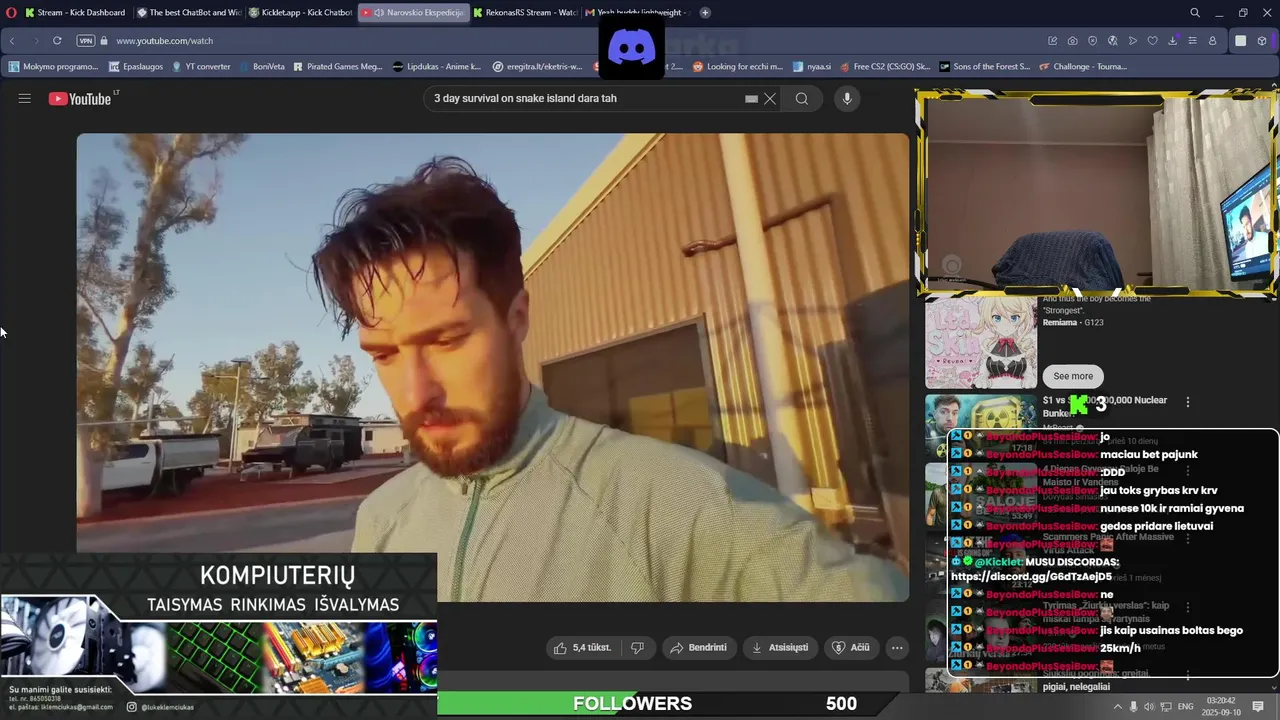Open the YT converter bookmark

coord(201,67)
